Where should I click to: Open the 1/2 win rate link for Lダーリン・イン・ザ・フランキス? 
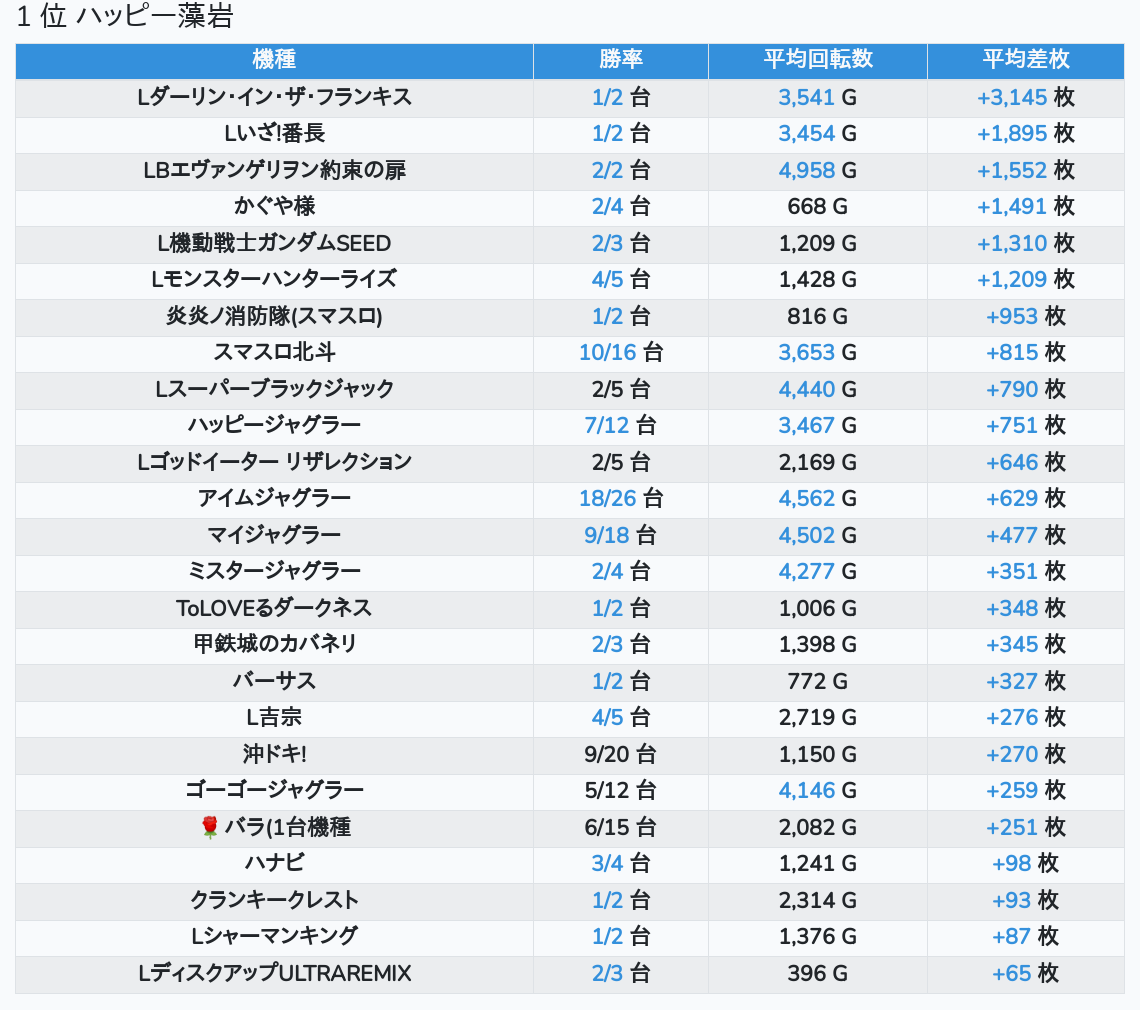pyautogui.click(x=607, y=97)
